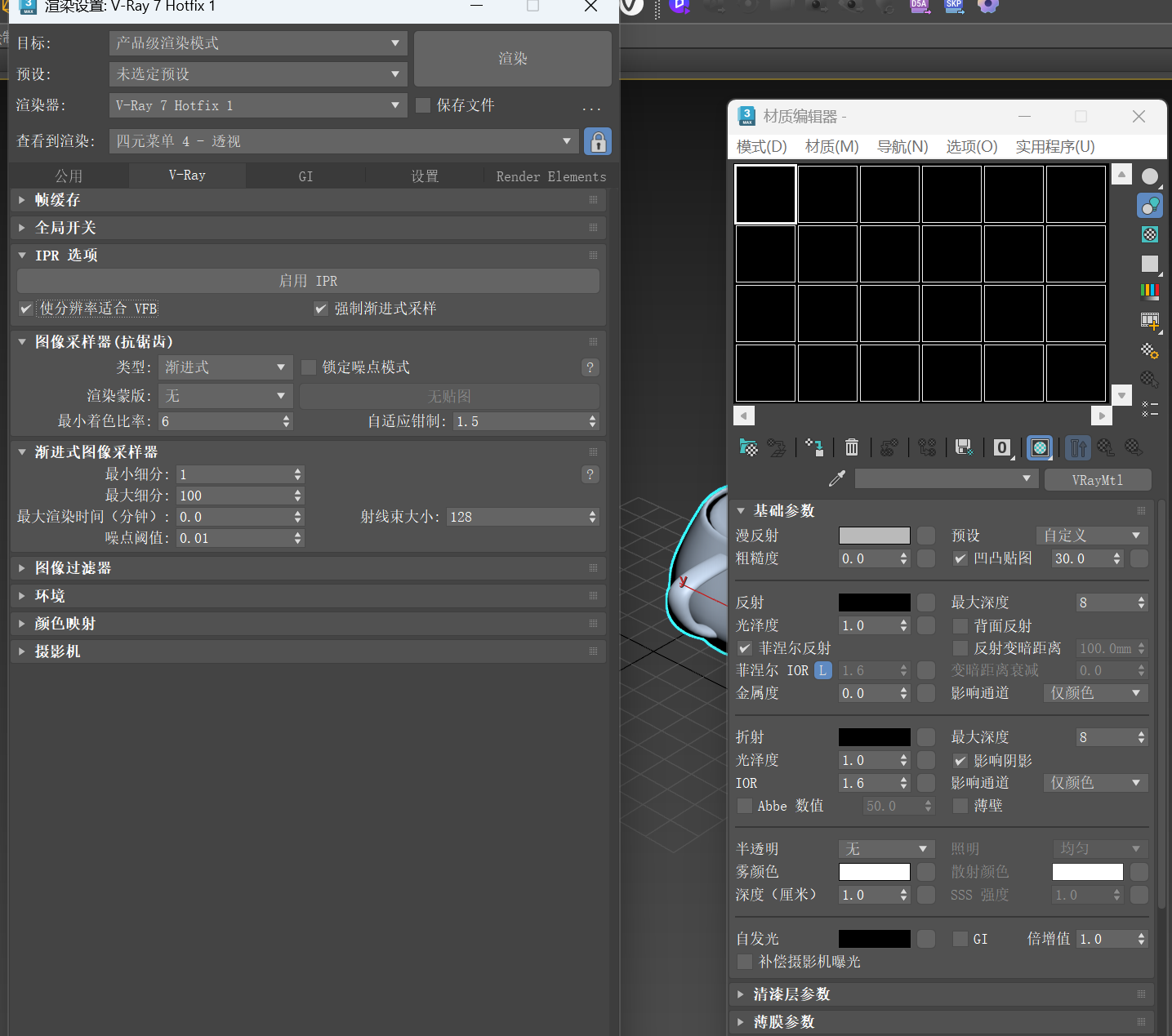Screen dimensions: 1172x1036
Task: Switch to the GI tab
Action: click(x=305, y=176)
